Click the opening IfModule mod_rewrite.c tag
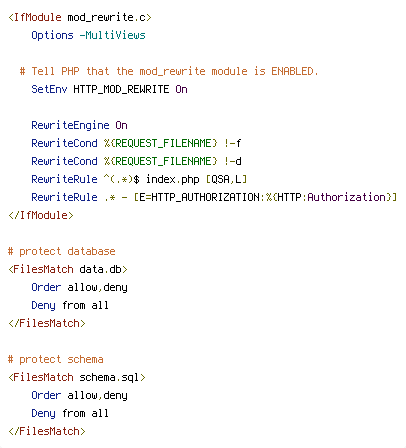The width and height of the screenshot is (406, 448). click(80, 17)
